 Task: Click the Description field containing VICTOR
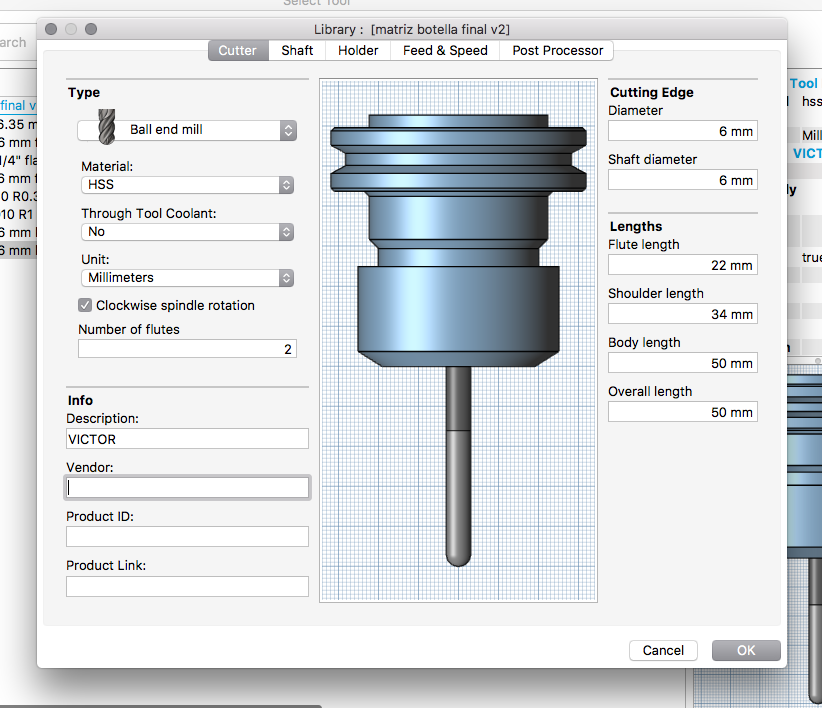tap(187, 439)
